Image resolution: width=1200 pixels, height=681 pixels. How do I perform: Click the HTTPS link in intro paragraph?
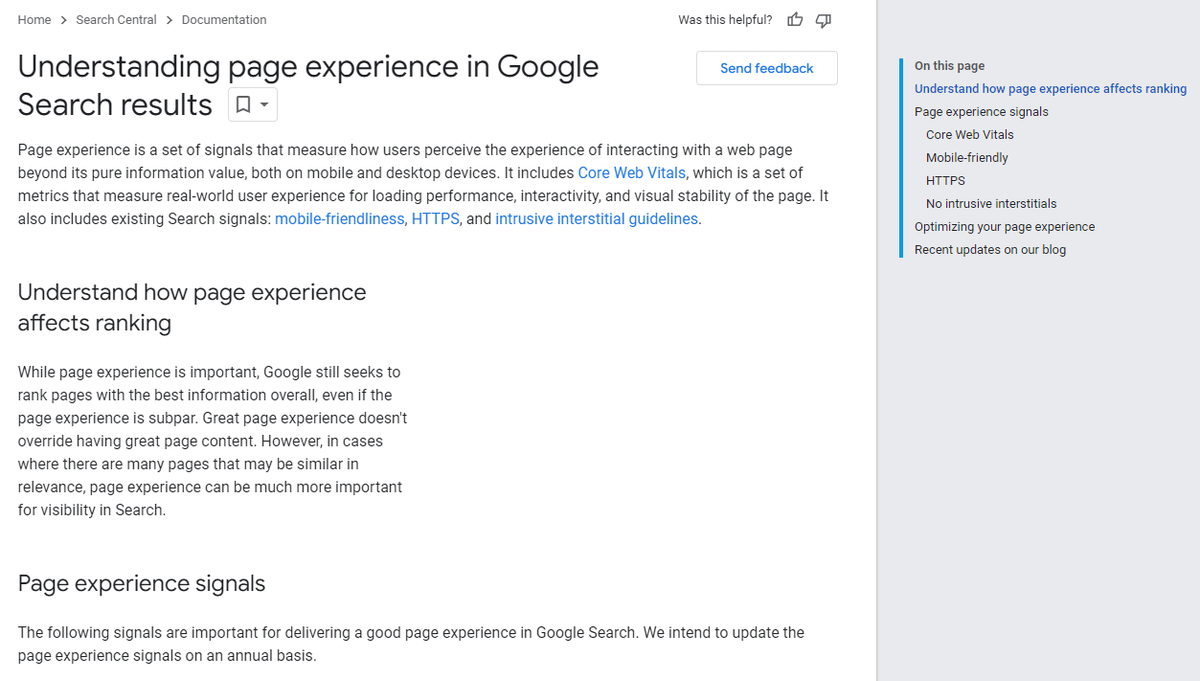click(x=435, y=219)
